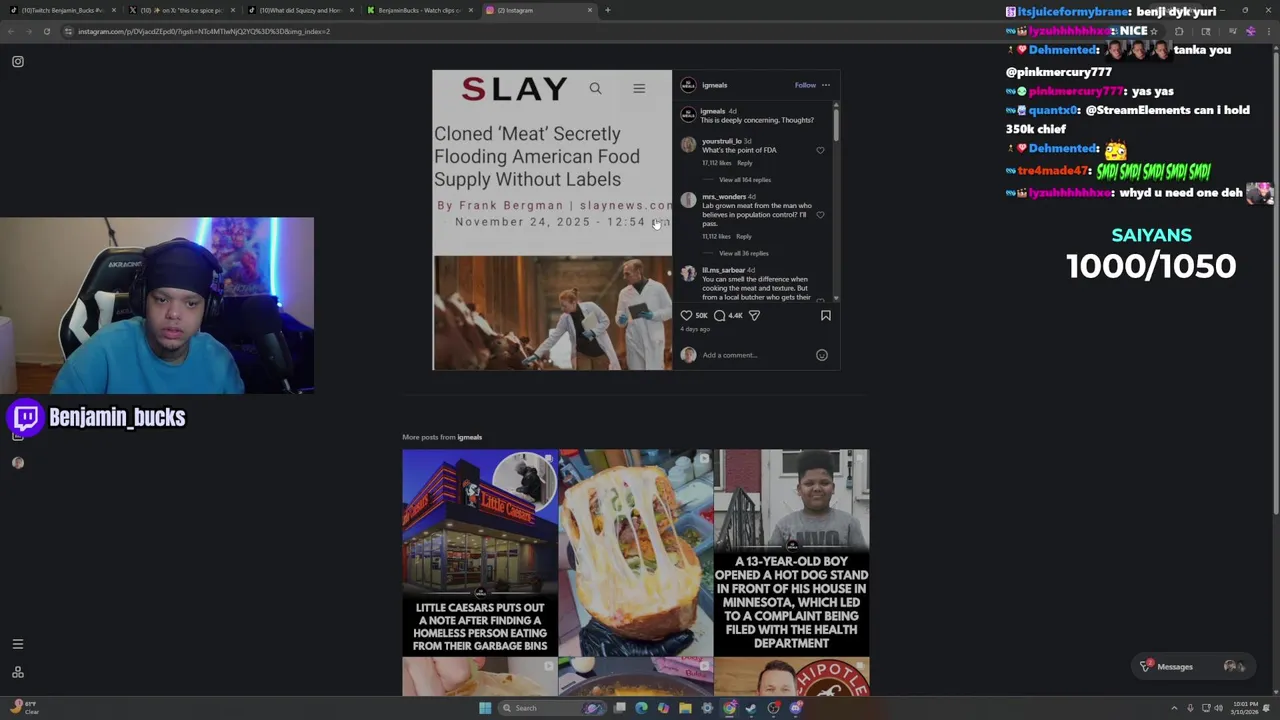Reload the page in browser

point(46,31)
